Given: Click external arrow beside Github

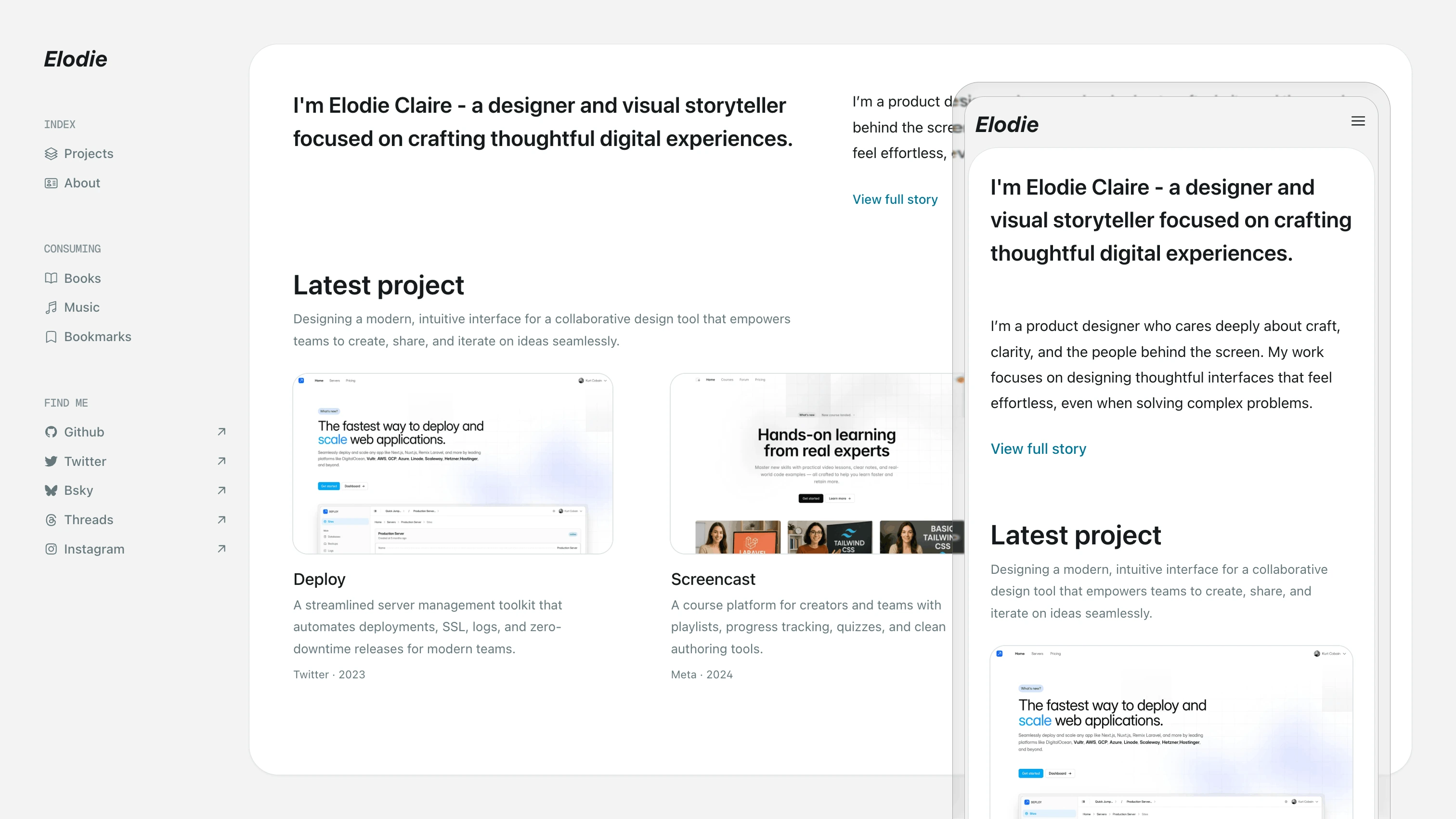Looking at the screenshot, I should [x=221, y=432].
